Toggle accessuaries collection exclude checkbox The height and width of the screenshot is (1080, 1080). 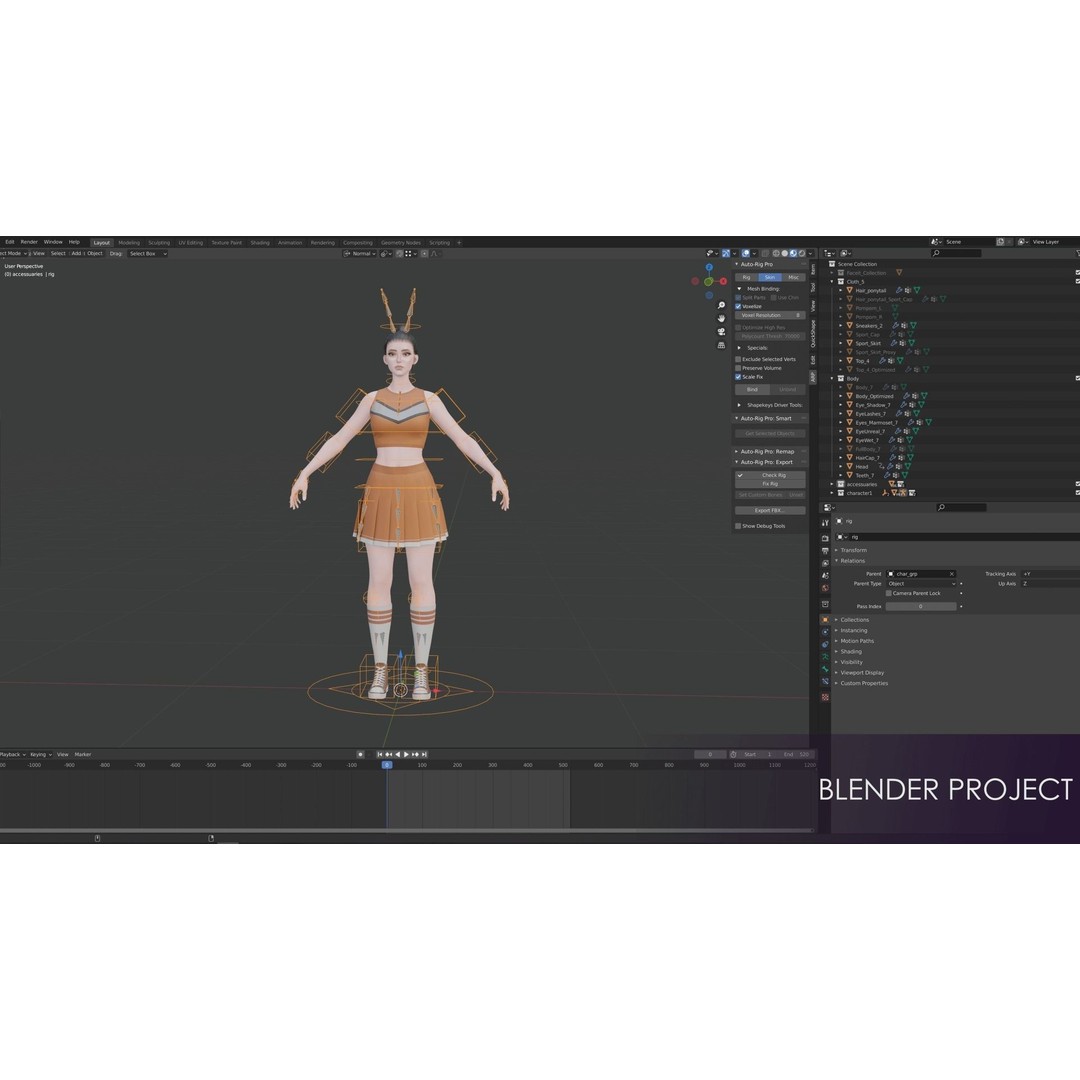point(1077,484)
